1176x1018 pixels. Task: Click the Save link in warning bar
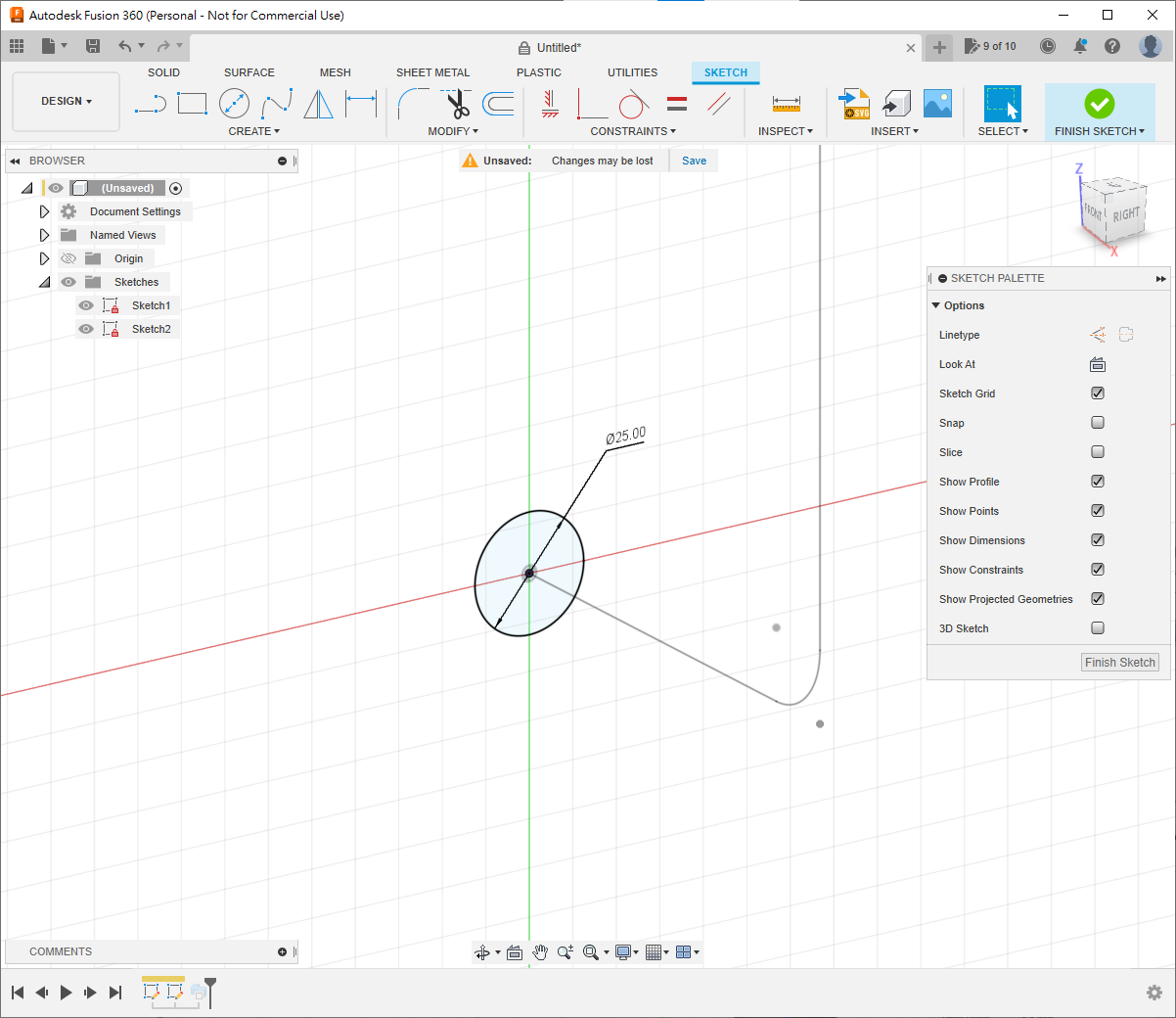[694, 161]
